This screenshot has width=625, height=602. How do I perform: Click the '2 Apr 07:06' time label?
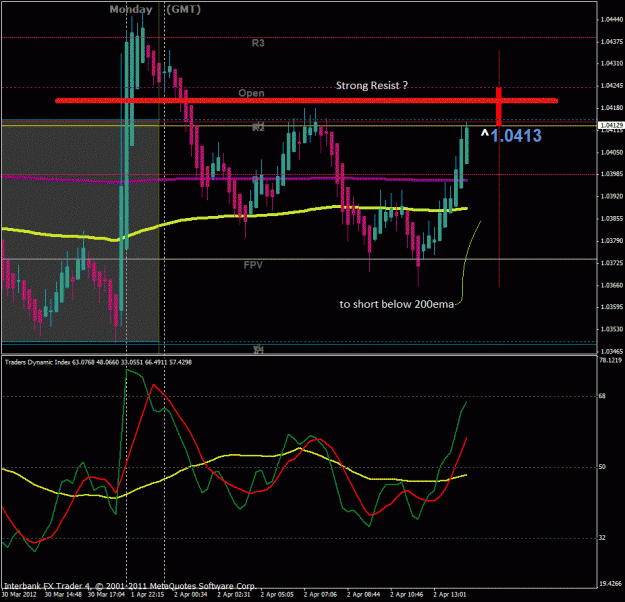tap(320, 594)
